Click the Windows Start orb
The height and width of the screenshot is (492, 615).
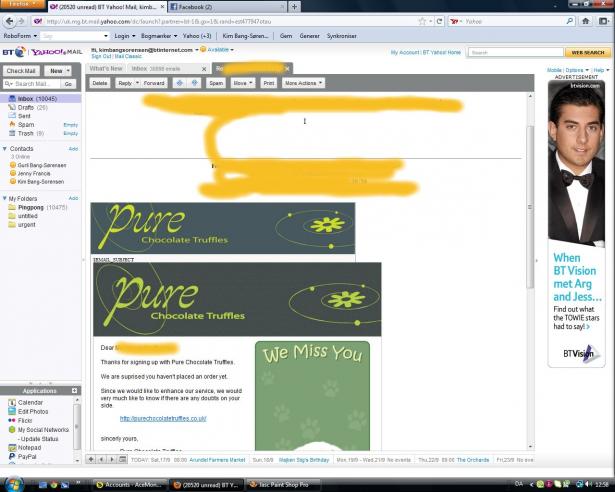(14, 485)
